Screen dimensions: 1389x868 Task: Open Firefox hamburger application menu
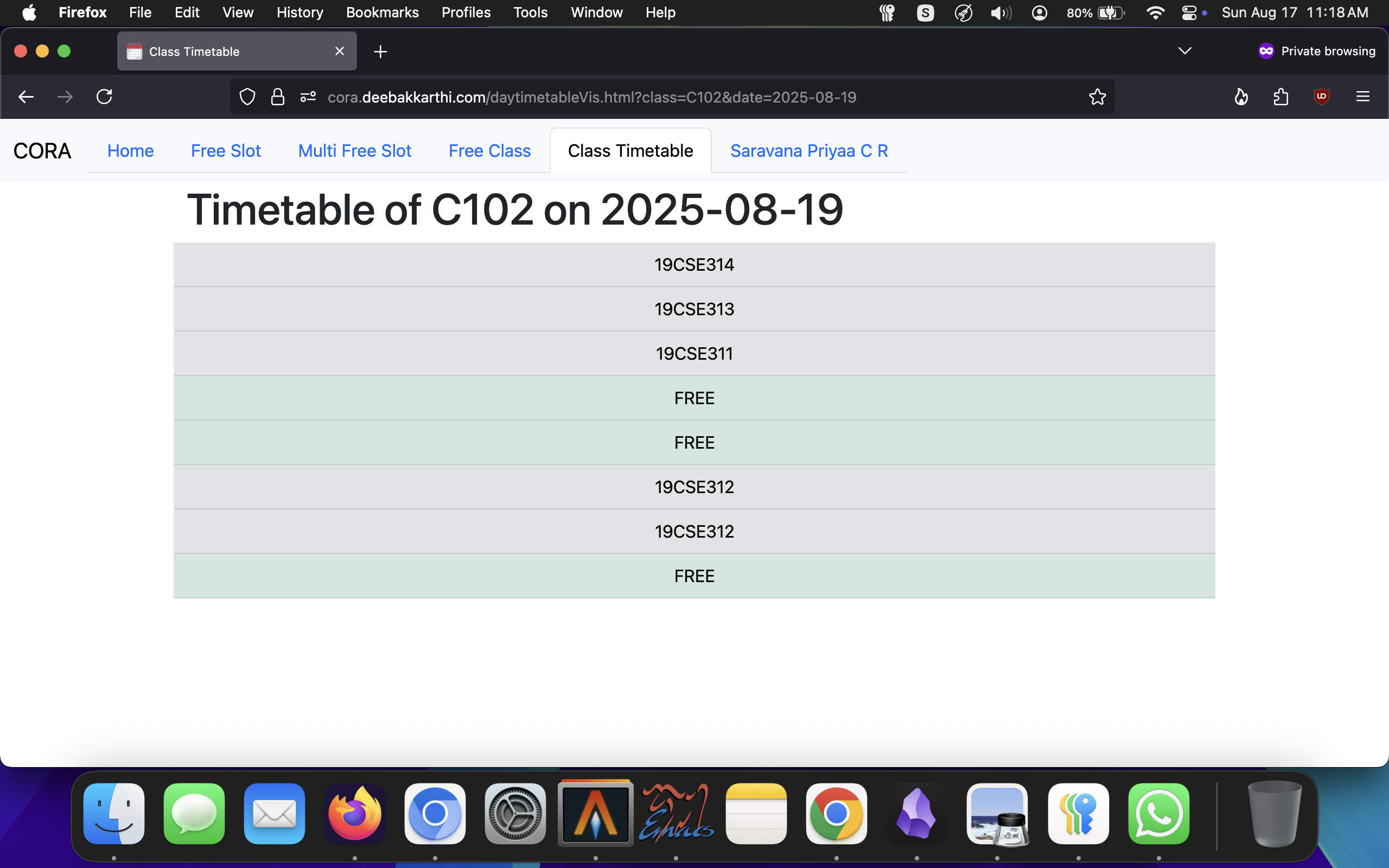pyautogui.click(x=1362, y=97)
